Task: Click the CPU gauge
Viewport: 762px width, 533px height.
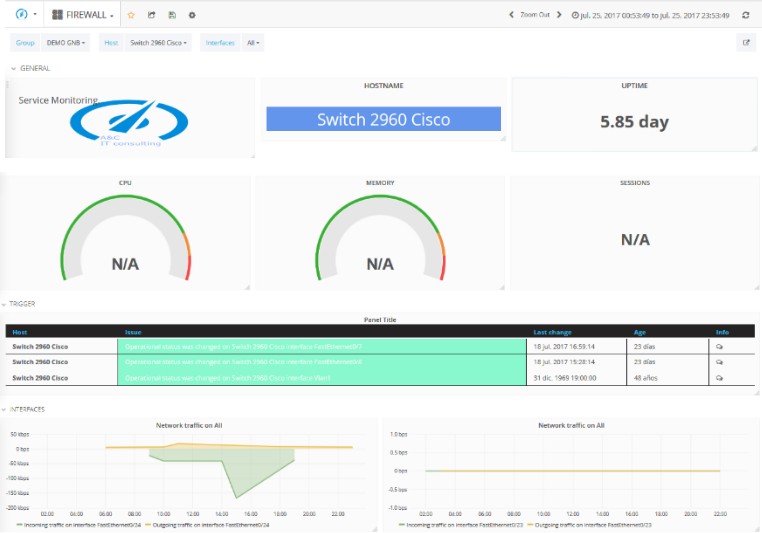Action: (x=125, y=238)
